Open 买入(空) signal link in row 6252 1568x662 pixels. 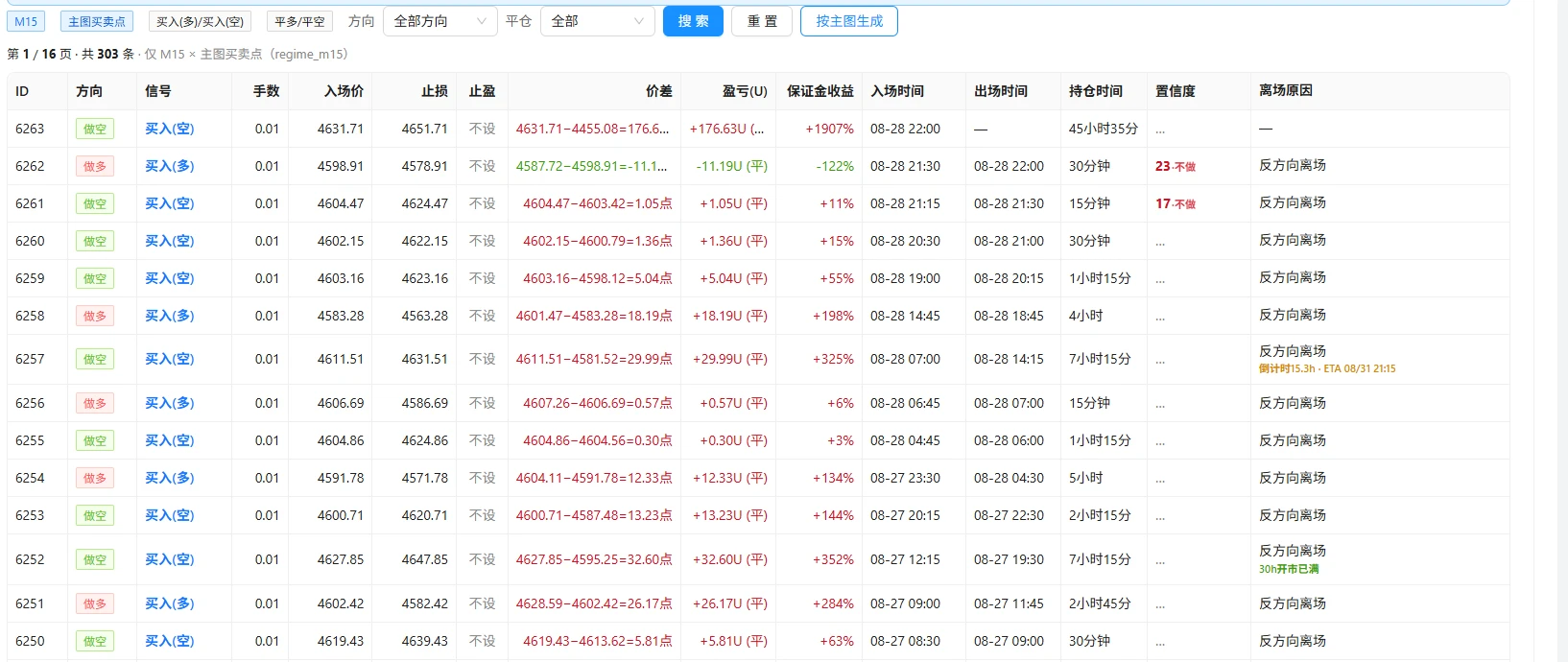[170, 559]
